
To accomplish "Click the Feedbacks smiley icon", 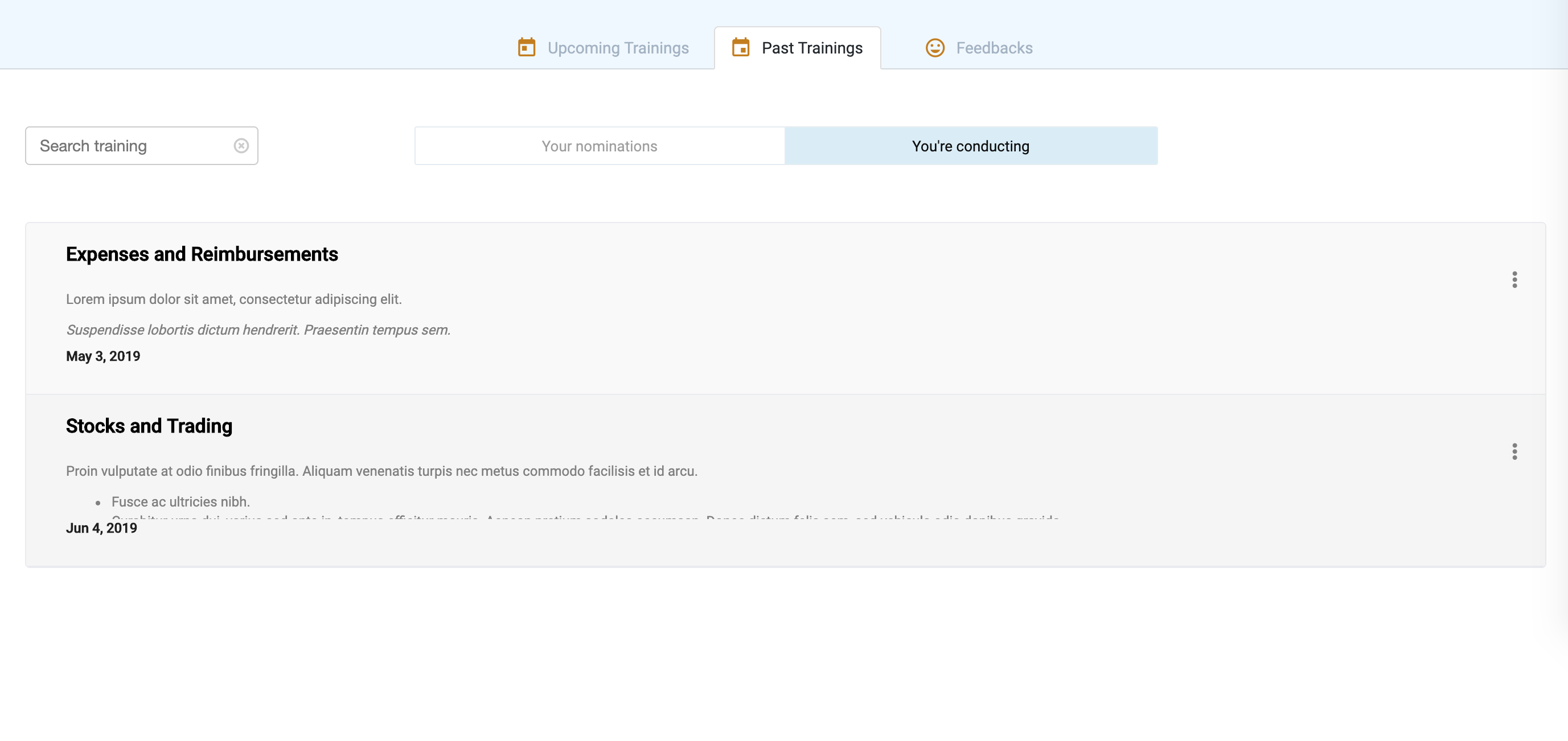I will (x=935, y=47).
